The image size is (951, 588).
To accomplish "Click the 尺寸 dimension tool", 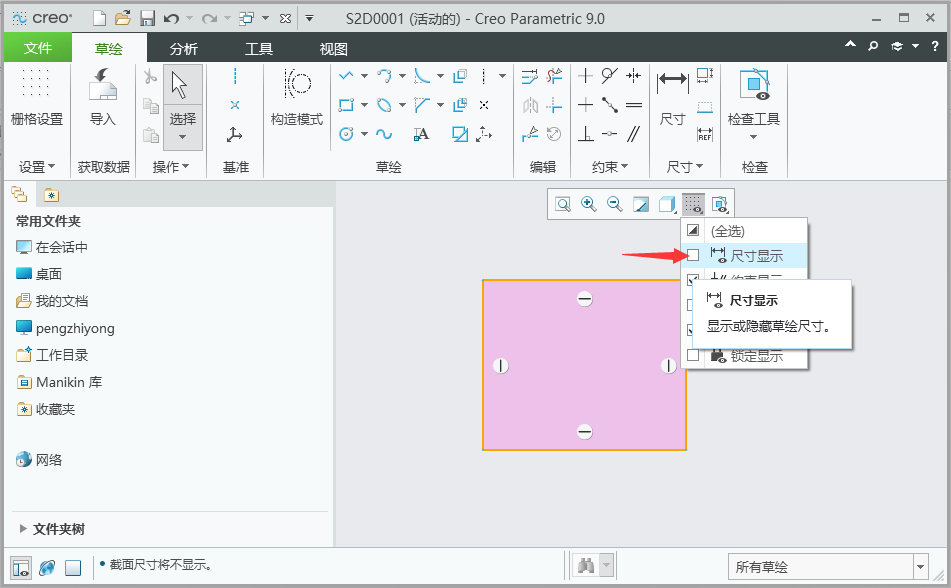I will (x=673, y=97).
